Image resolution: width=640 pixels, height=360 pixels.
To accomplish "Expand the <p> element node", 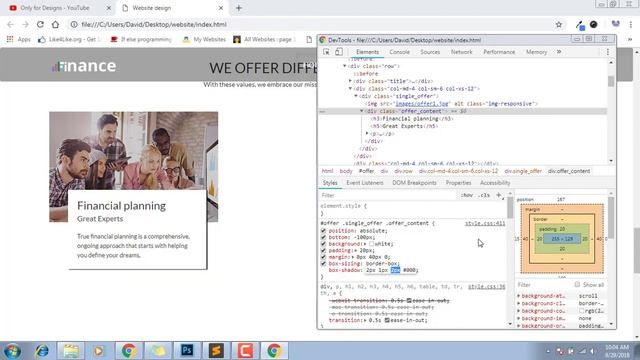I will coord(367,133).
